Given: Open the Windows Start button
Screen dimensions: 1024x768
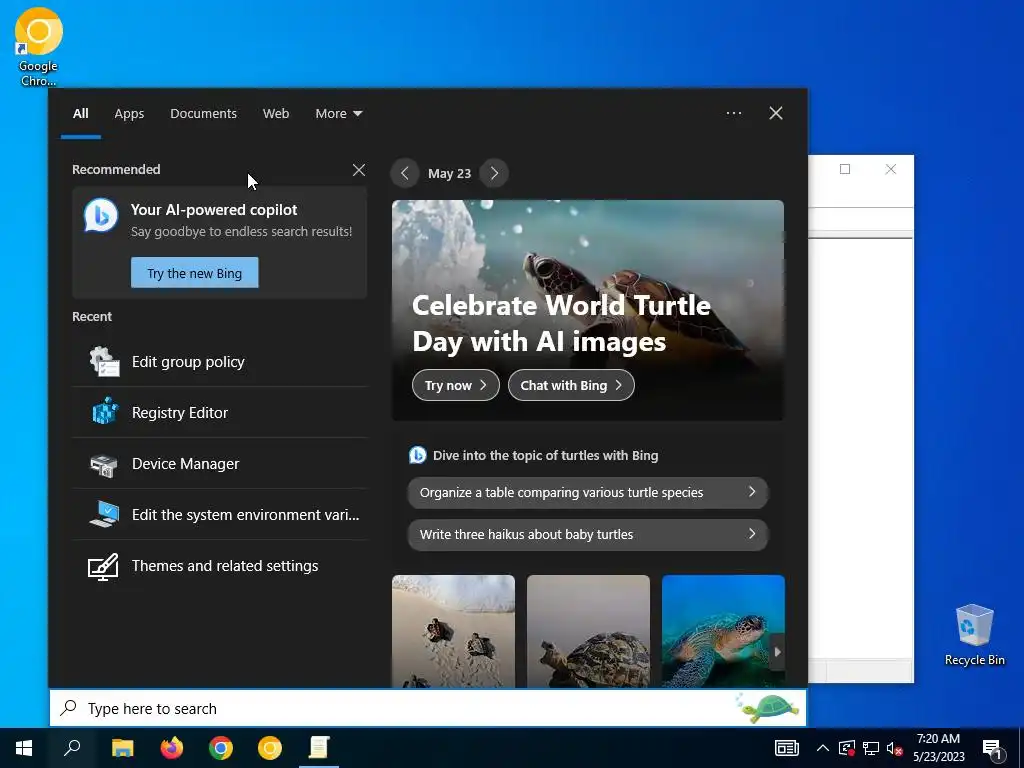Looking at the screenshot, I should [24, 748].
